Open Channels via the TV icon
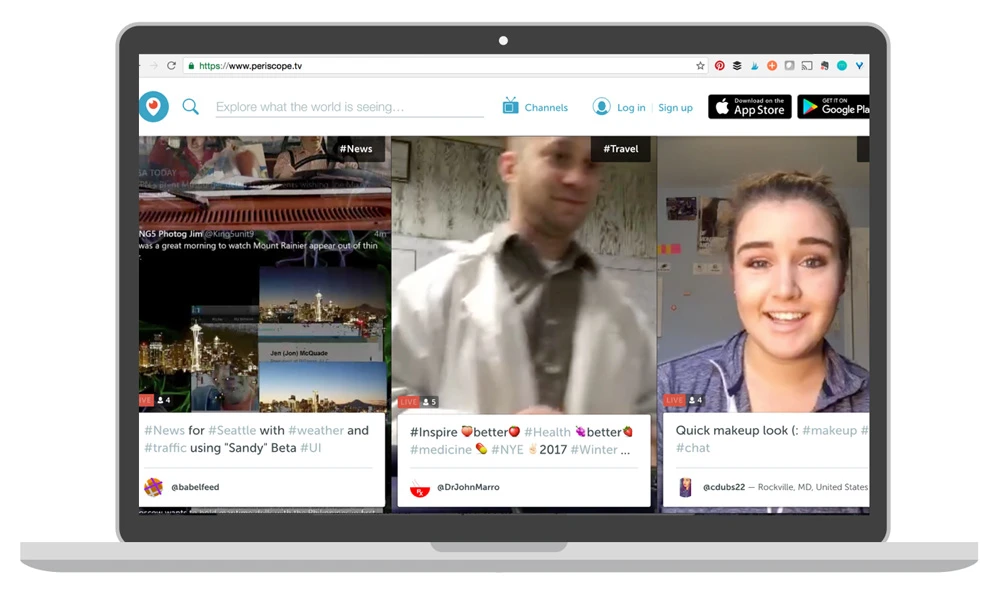1000x606 pixels. coord(510,106)
